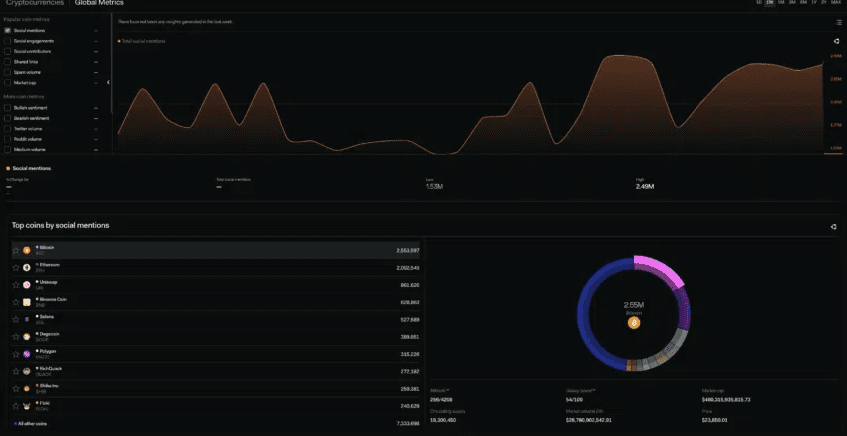This screenshot has height=436, width=847.
Task: Click the purple Uniswap donut segment
Action: point(683,308)
